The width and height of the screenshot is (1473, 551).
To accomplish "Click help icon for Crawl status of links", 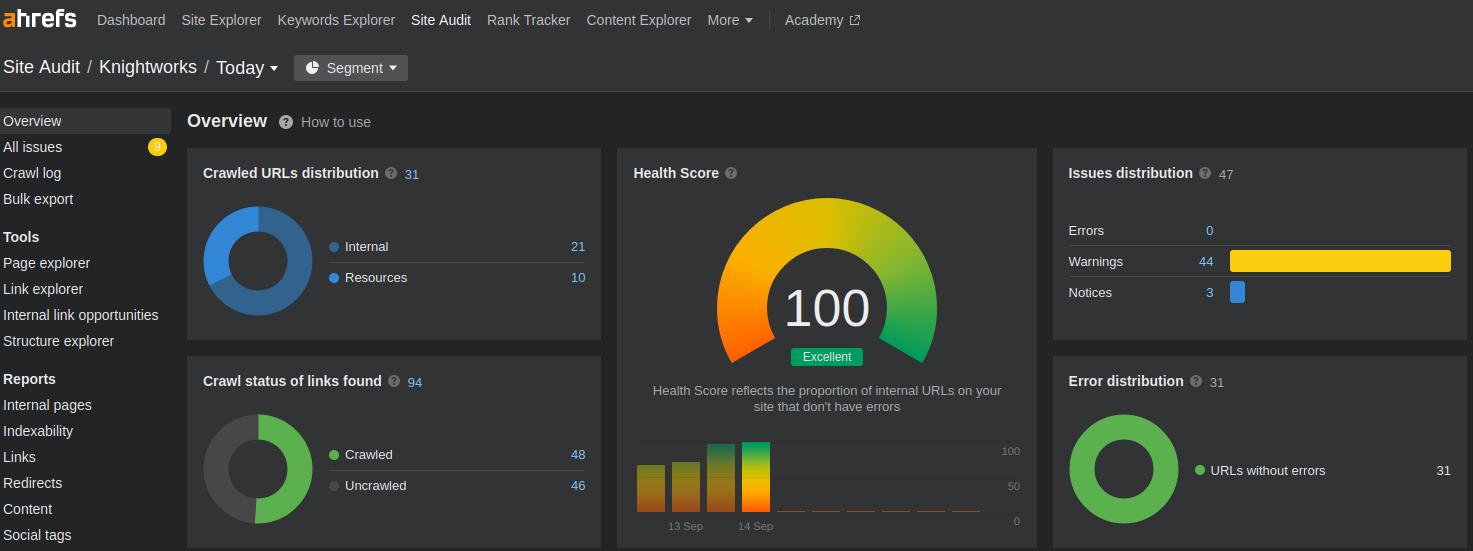I will (394, 381).
